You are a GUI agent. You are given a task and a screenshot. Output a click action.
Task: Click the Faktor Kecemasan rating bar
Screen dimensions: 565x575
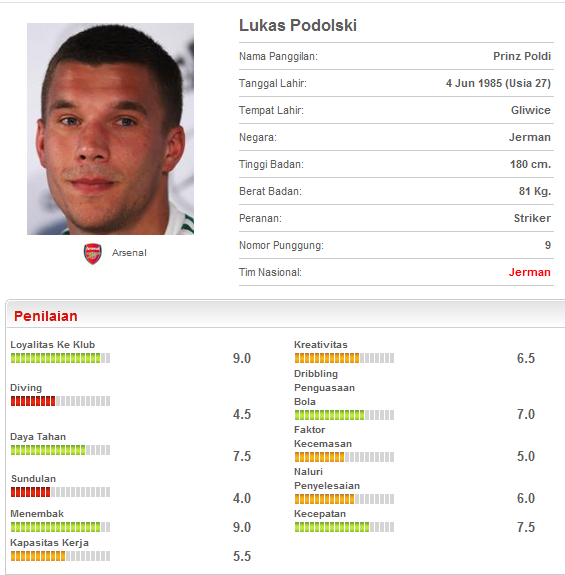tap(345, 457)
